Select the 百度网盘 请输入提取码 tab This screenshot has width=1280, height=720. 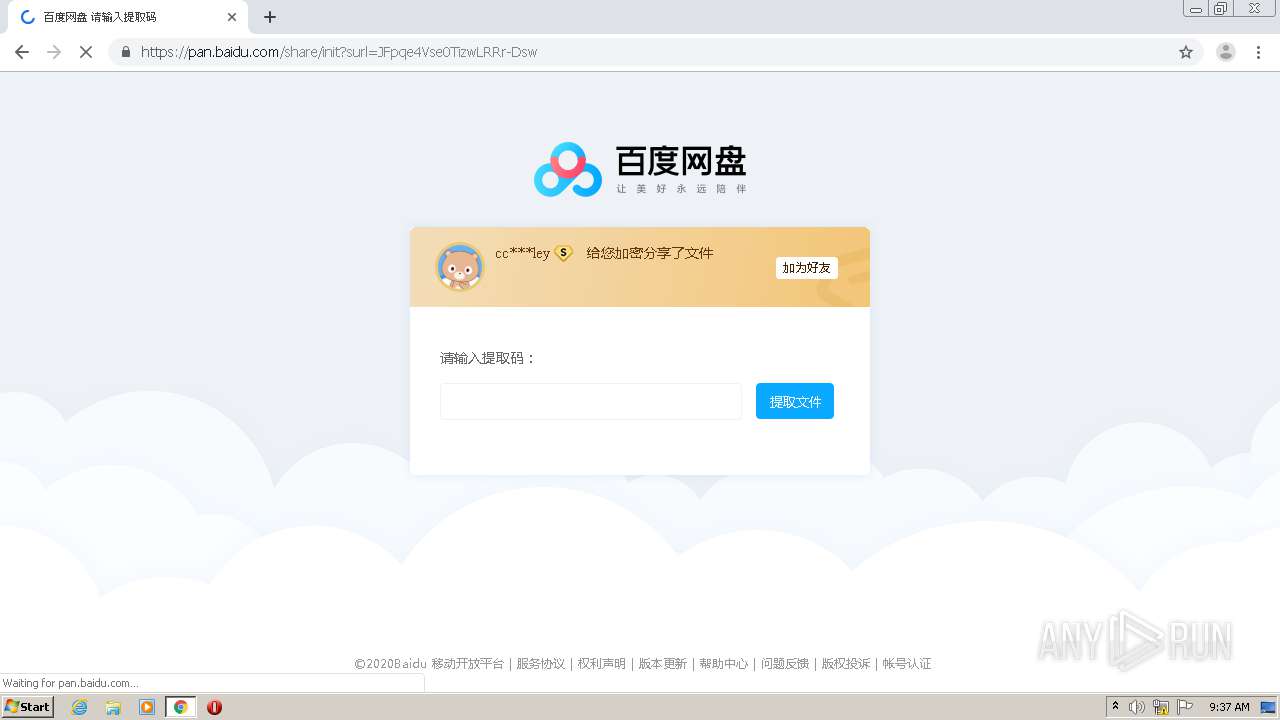click(127, 17)
